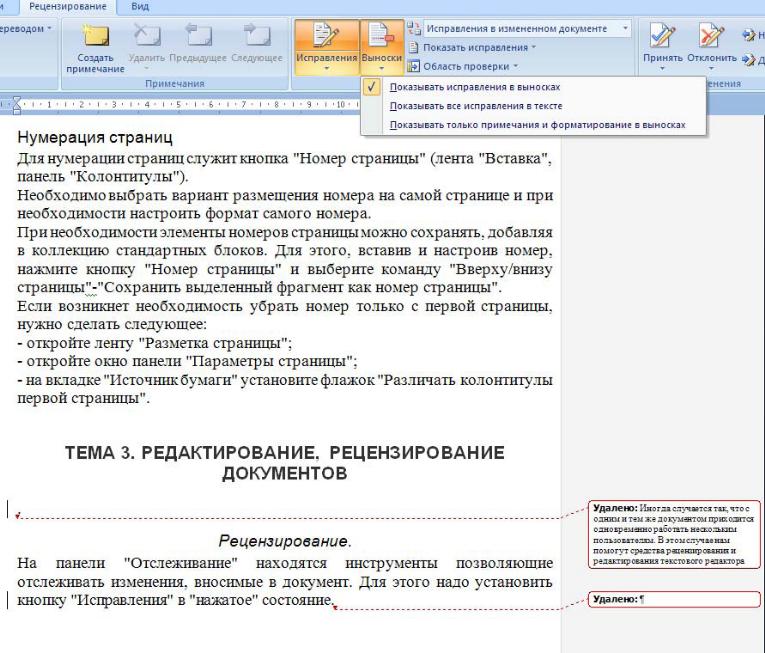The height and width of the screenshot is (653, 765).
Task: Open the Область проверки dropdown
Action: [x=470, y=66]
